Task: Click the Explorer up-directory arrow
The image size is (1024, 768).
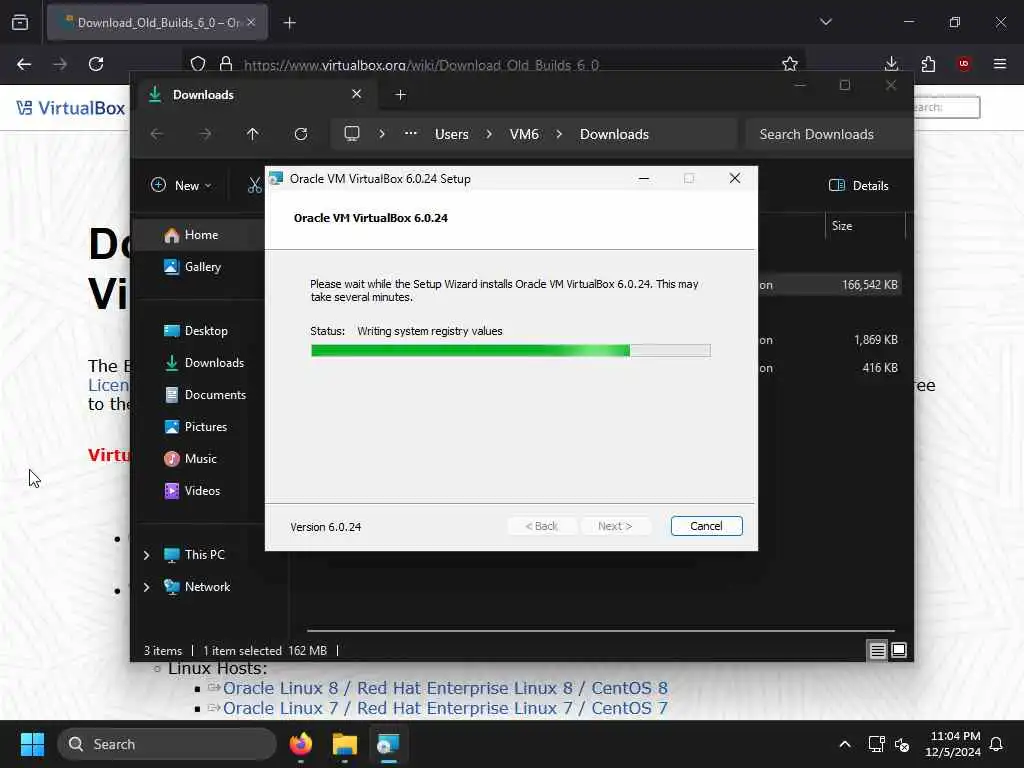Action: click(x=253, y=134)
